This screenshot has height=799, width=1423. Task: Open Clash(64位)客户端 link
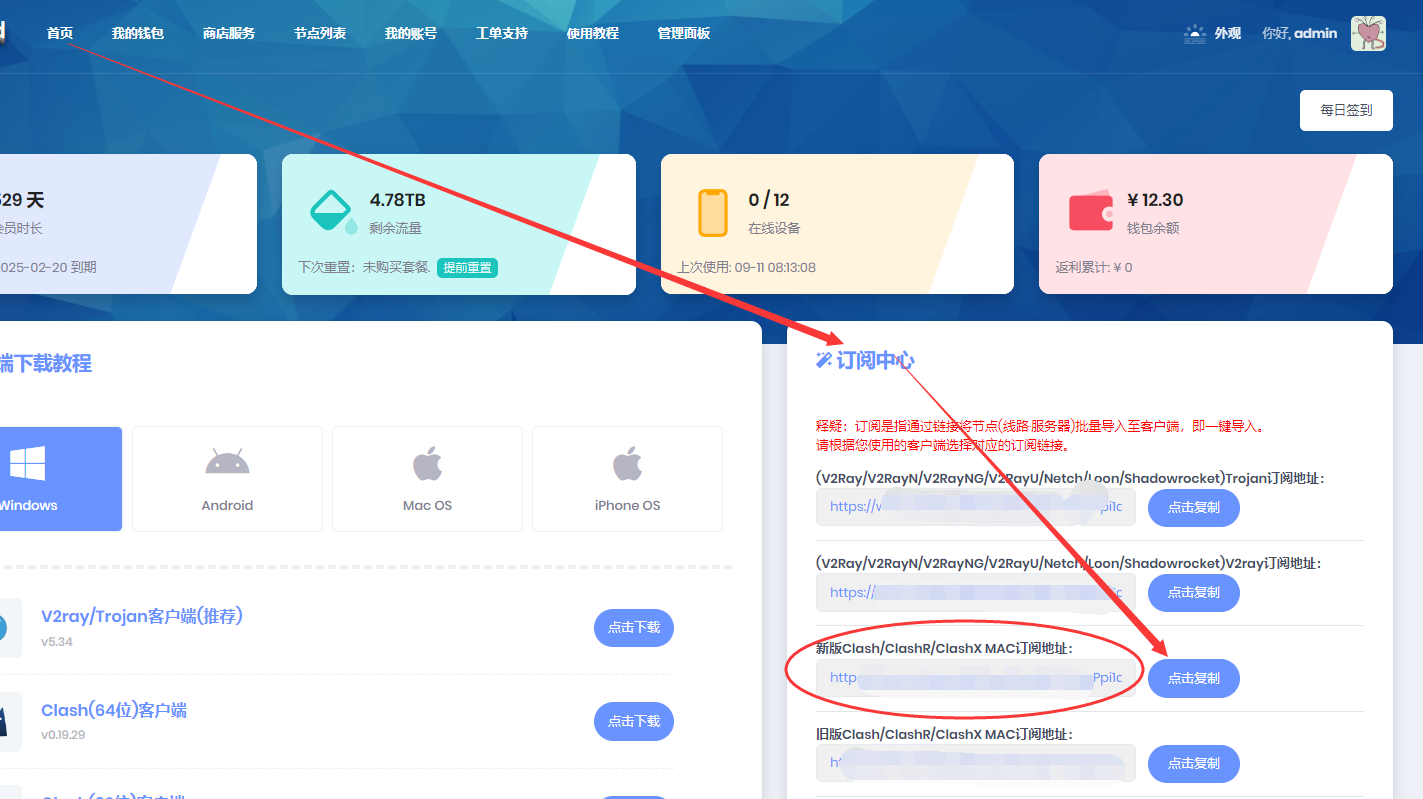point(114,710)
